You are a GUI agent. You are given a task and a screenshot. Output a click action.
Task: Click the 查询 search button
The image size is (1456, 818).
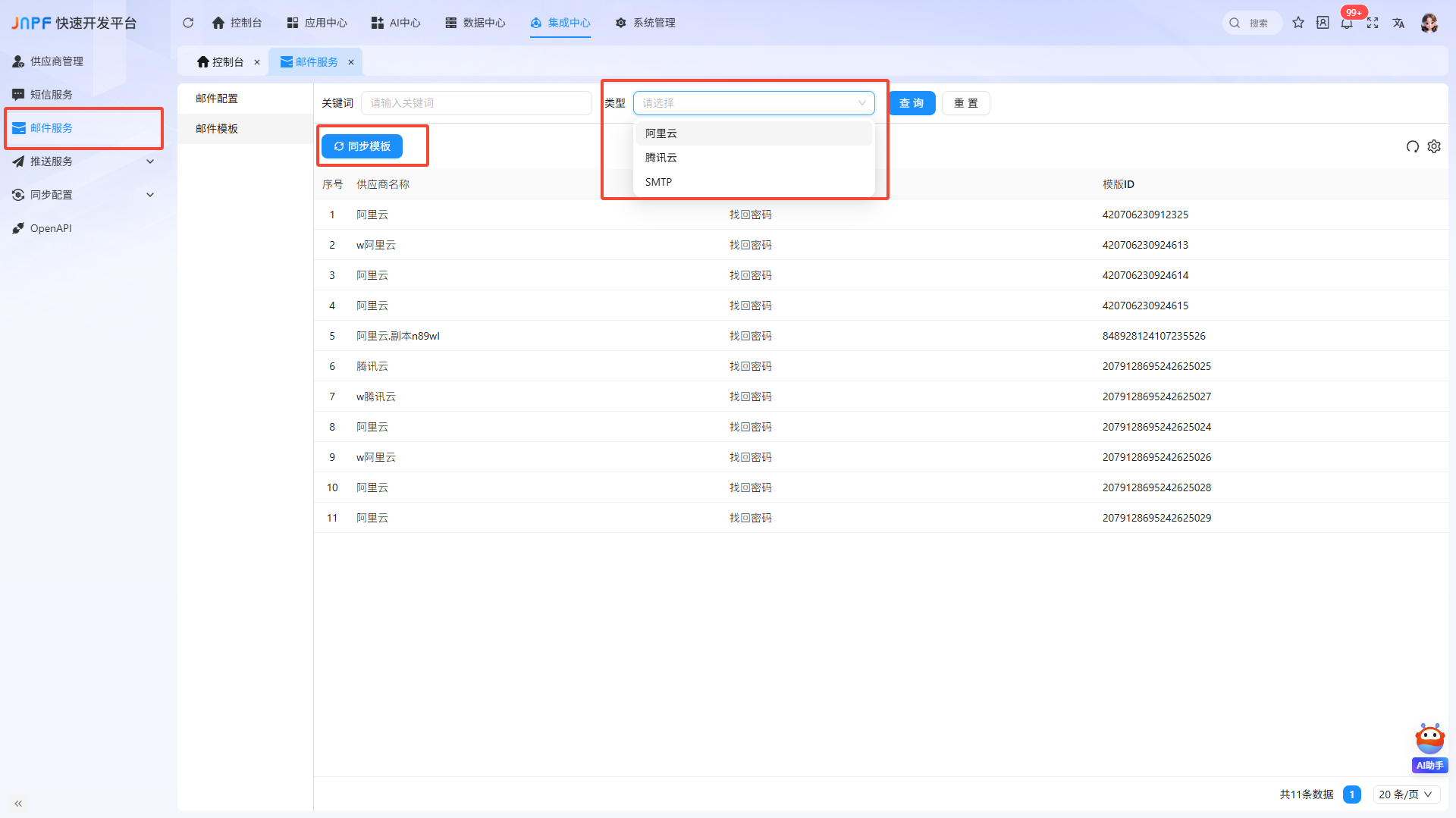(x=912, y=103)
